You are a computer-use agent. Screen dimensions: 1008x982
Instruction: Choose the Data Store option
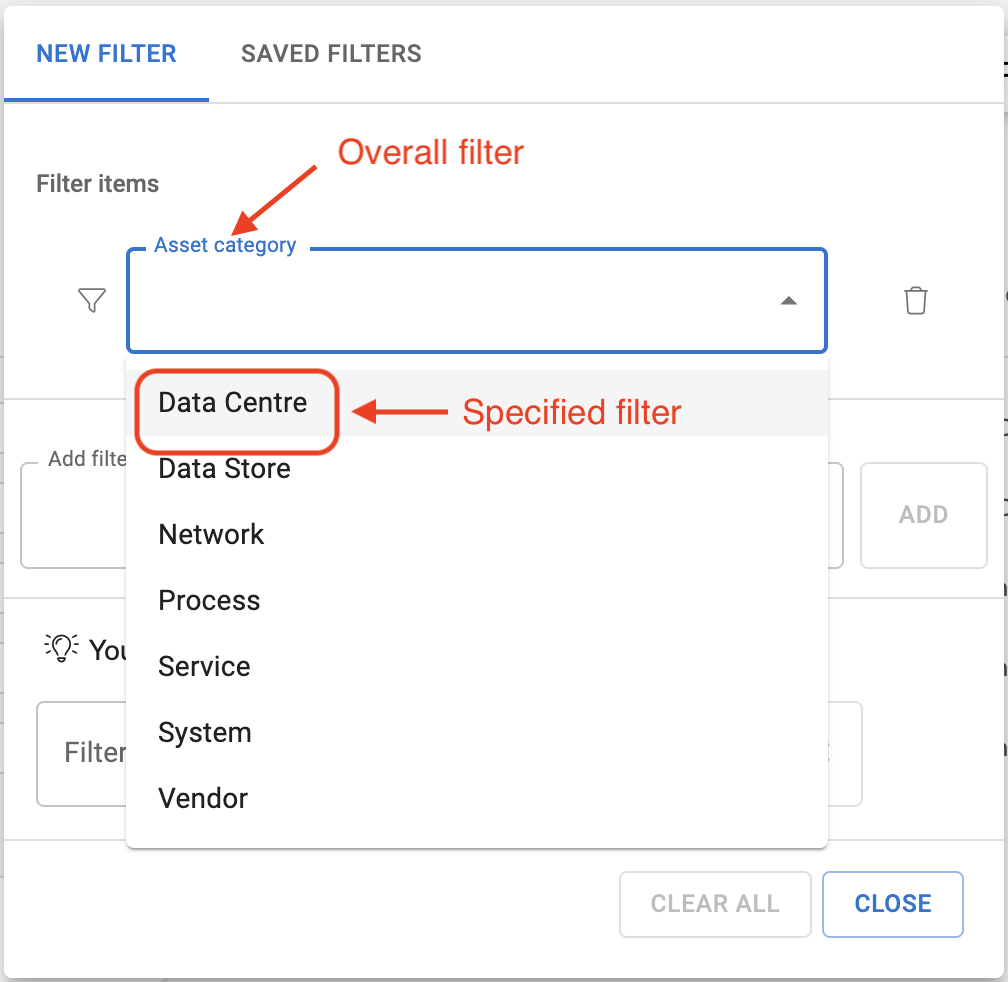[x=224, y=468]
